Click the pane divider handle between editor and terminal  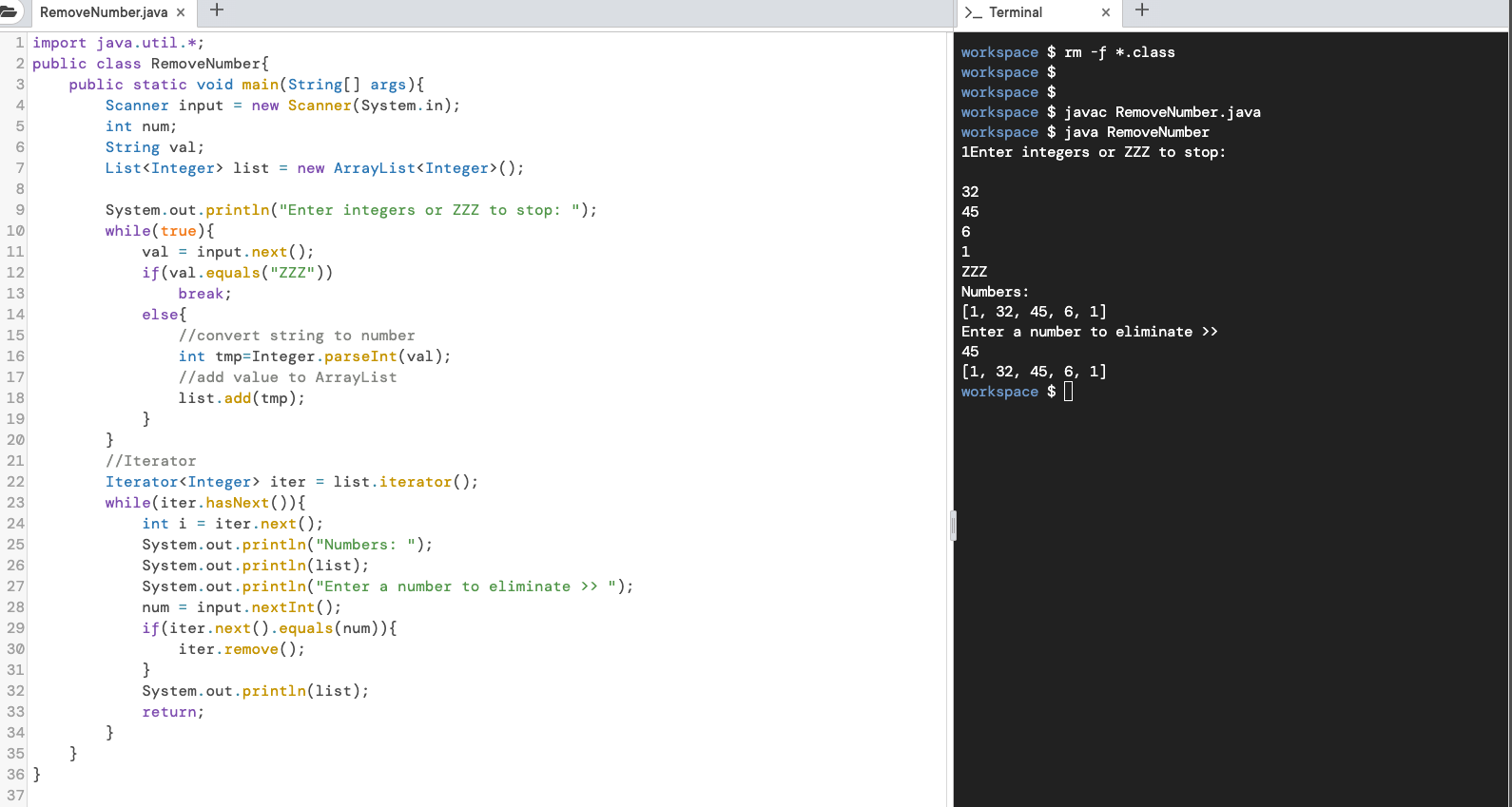953,525
